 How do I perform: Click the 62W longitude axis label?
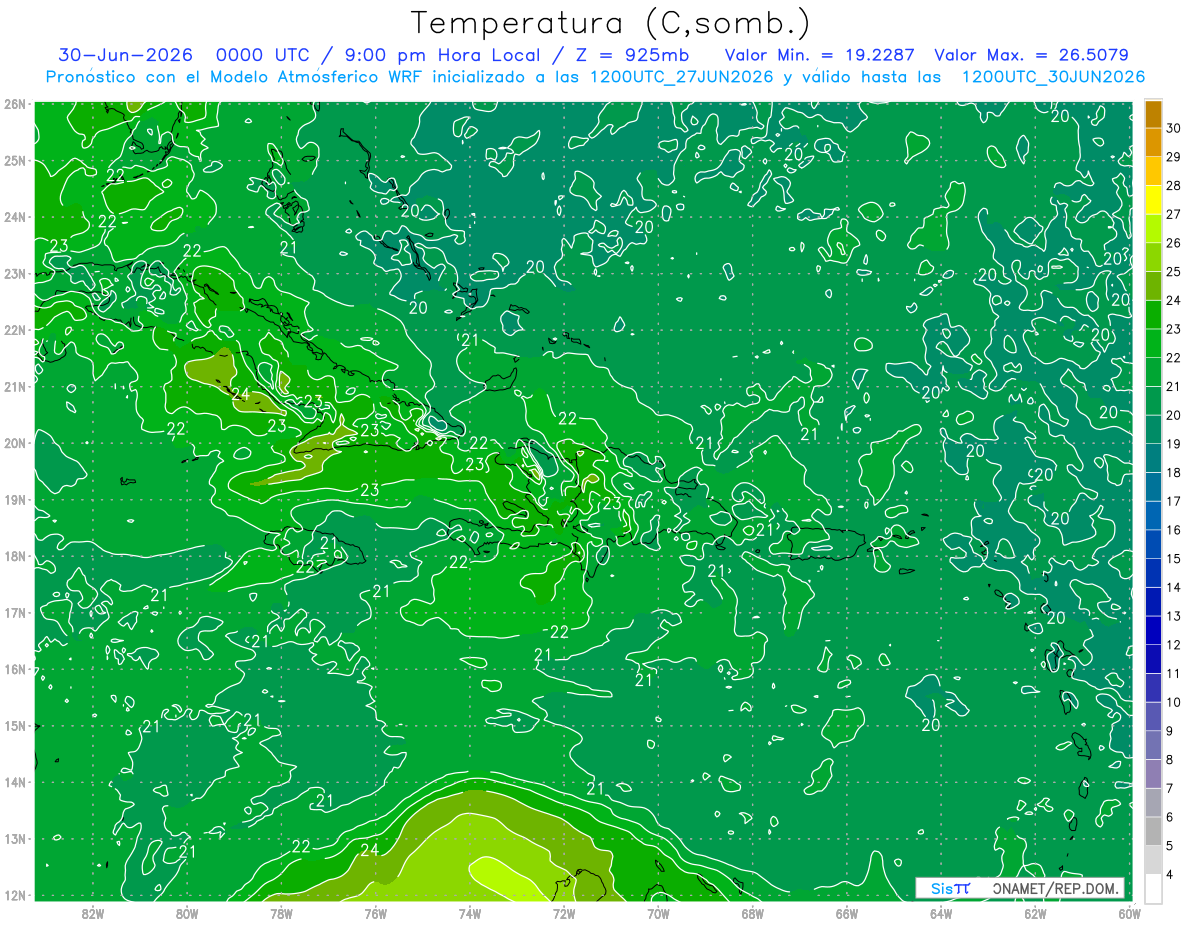point(1035,913)
